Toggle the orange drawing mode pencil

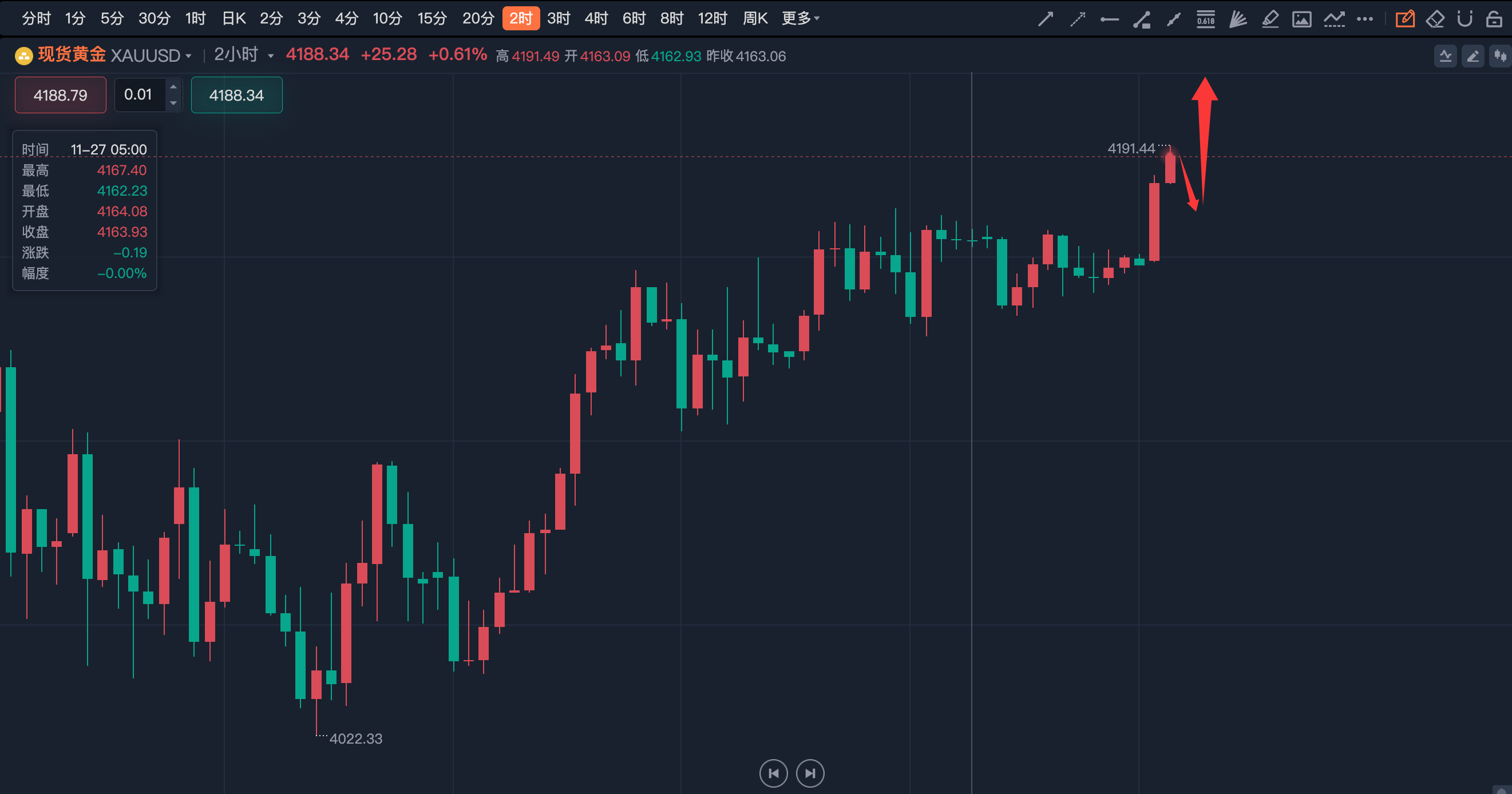click(x=1405, y=19)
